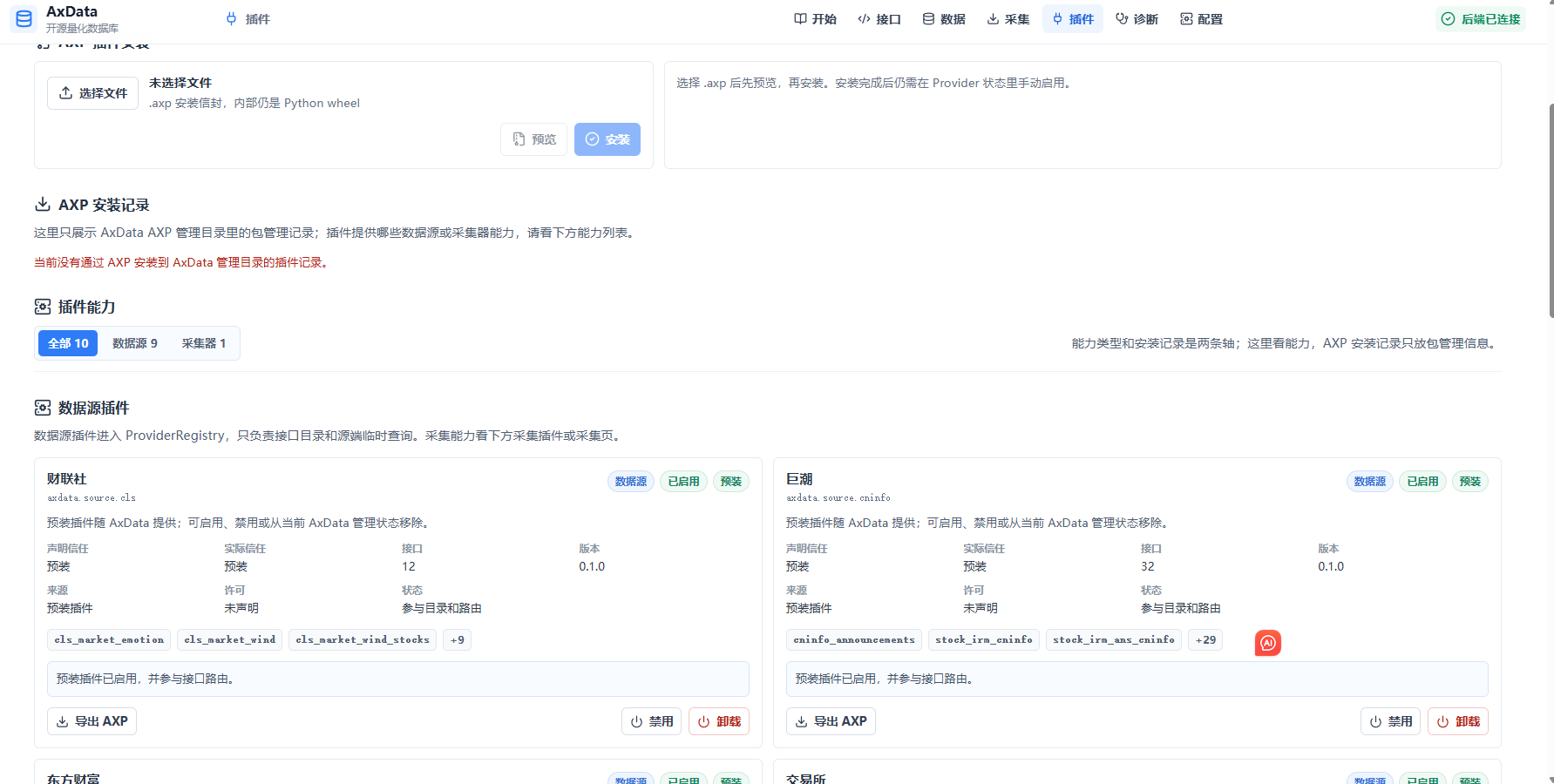Viewport: 1554px width, 784px height.
Task: Click cninfo_announcements interface chip
Action: pyautogui.click(x=854, y=640)
